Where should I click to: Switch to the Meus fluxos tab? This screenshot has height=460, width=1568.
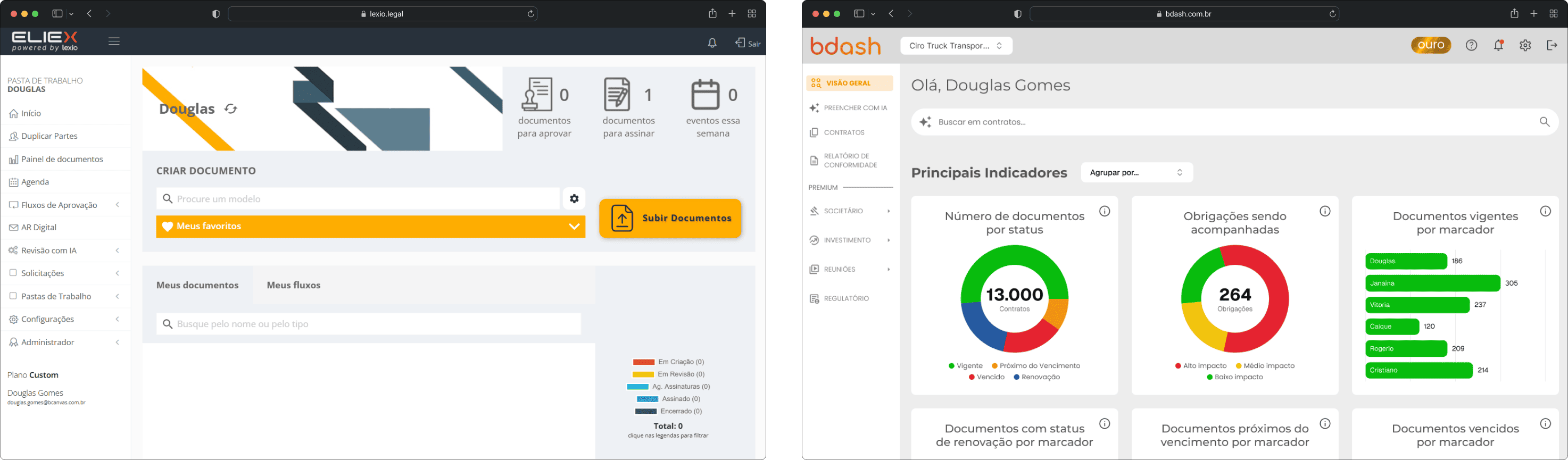coord(293,286)
